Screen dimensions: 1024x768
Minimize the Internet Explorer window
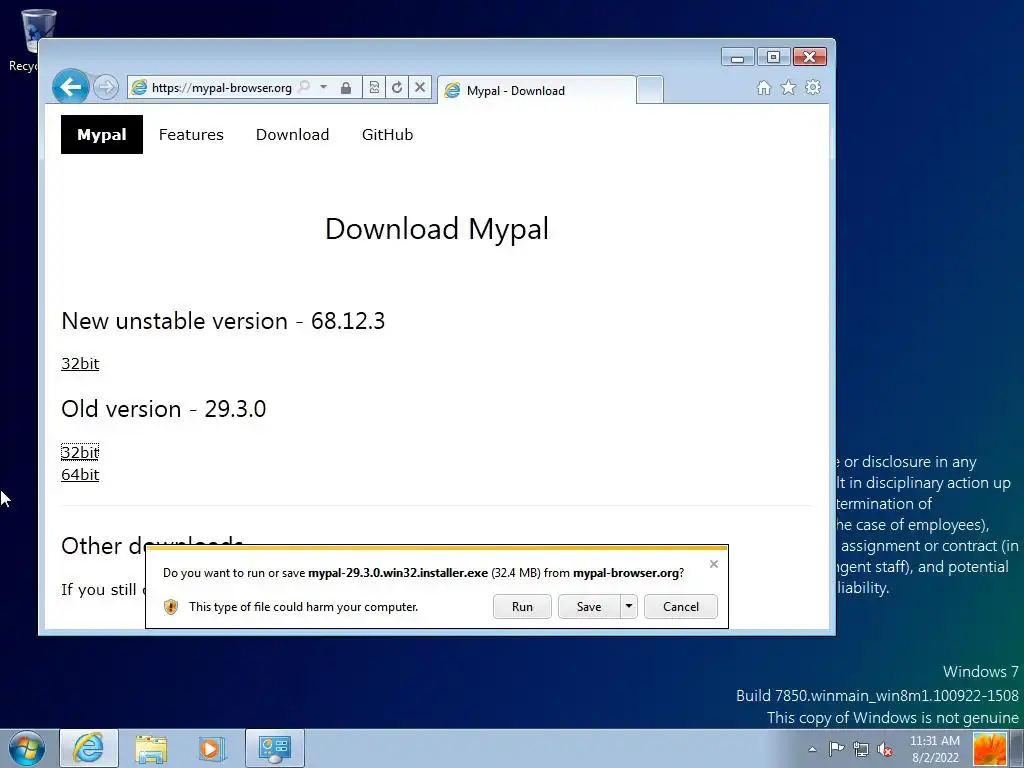[x=738, y=57]
